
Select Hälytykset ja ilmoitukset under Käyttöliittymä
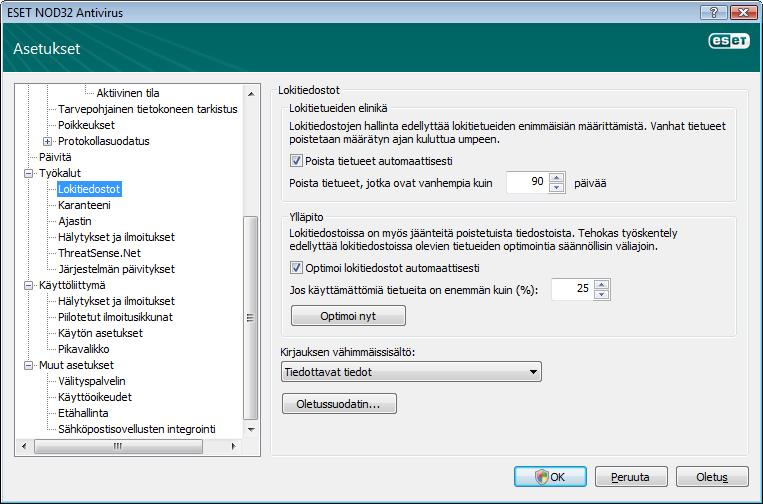click(x=116, y=301)
